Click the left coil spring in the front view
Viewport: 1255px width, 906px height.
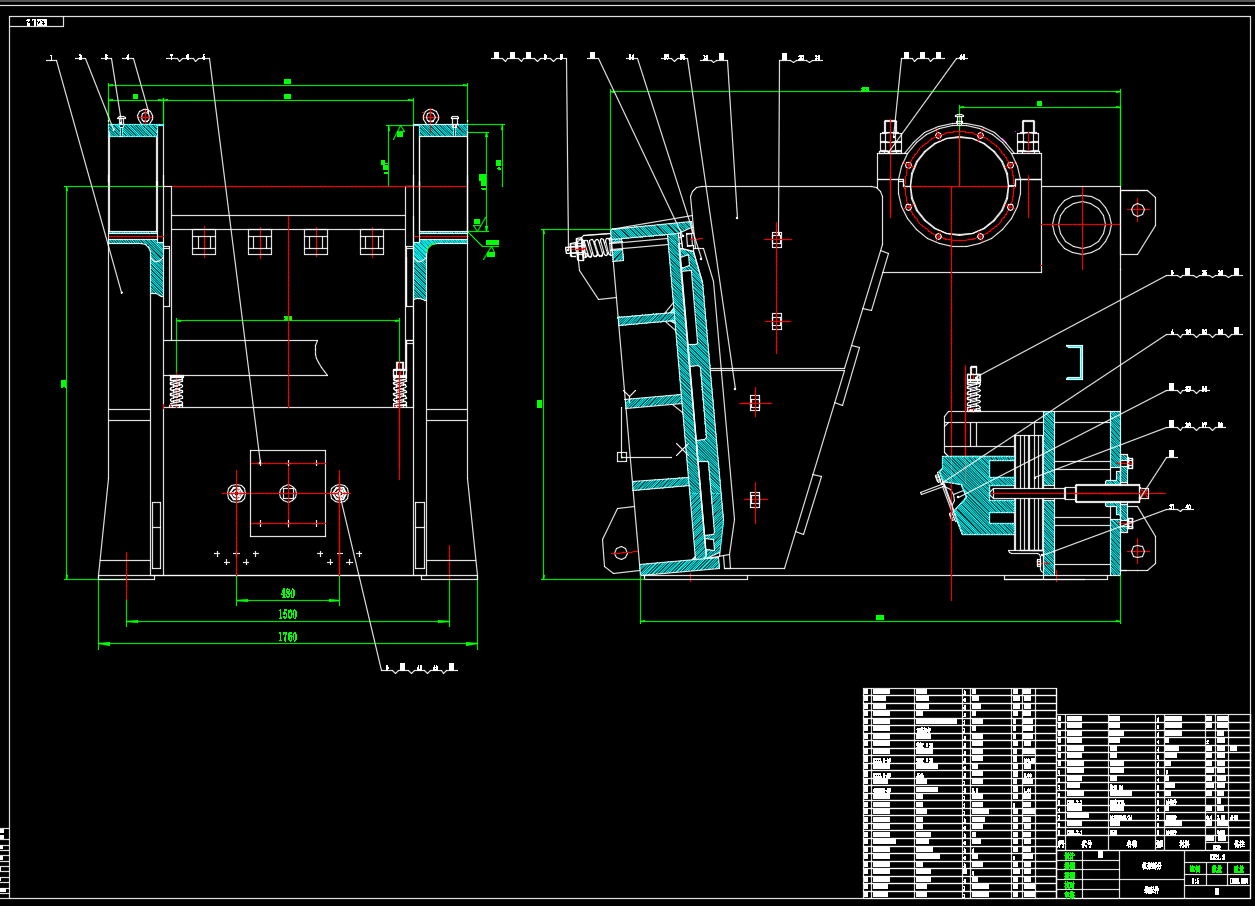click(x=177, y=391)
